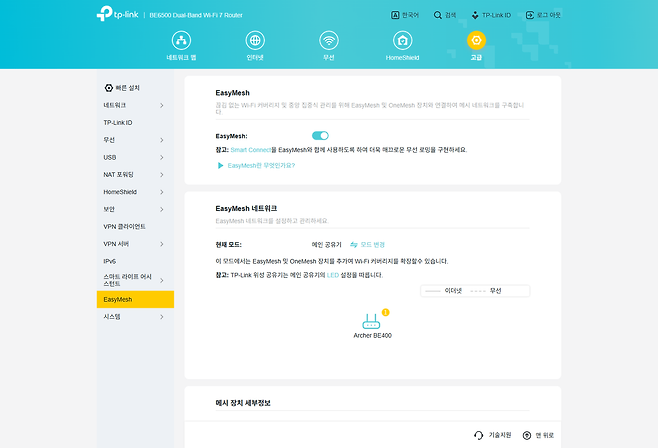The image size is (658, 448).
Task: Expand the NAT 포워딩 sidebar menu
Action: click(x=135, y=174)
